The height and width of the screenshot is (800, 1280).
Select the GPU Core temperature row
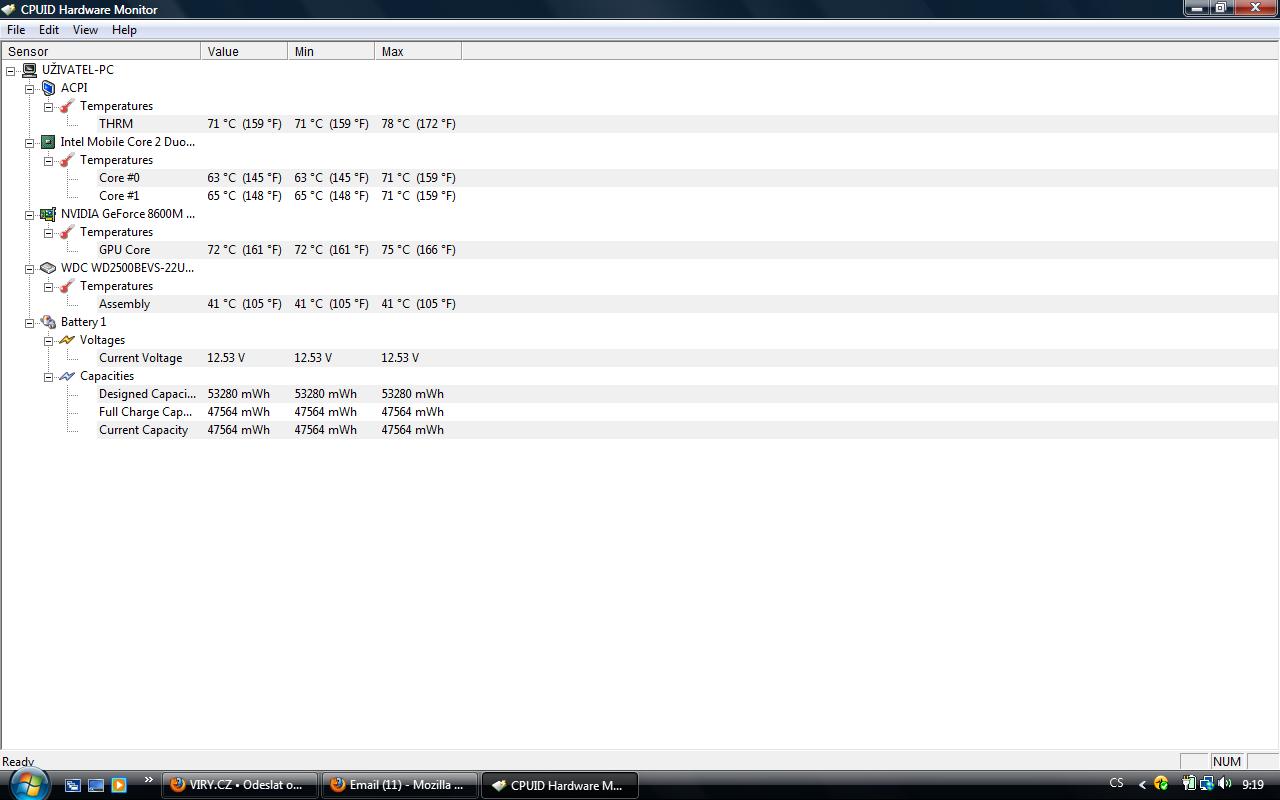tap(124, 250)
